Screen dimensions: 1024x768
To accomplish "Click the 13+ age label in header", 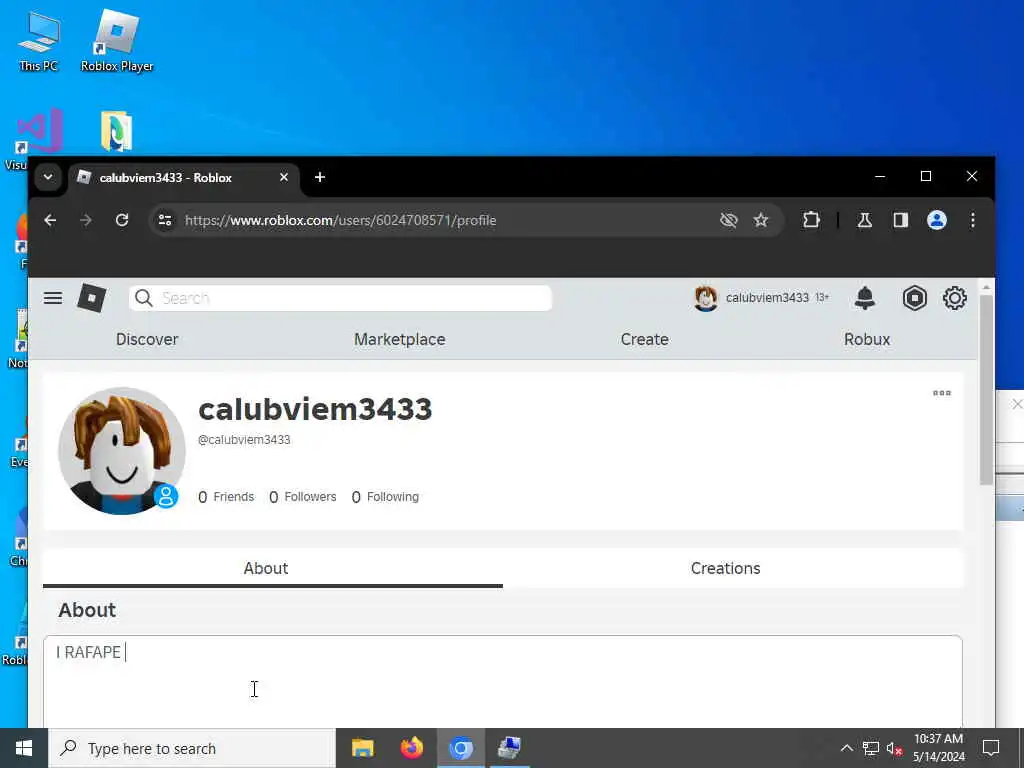I will [x=822, y=297].
